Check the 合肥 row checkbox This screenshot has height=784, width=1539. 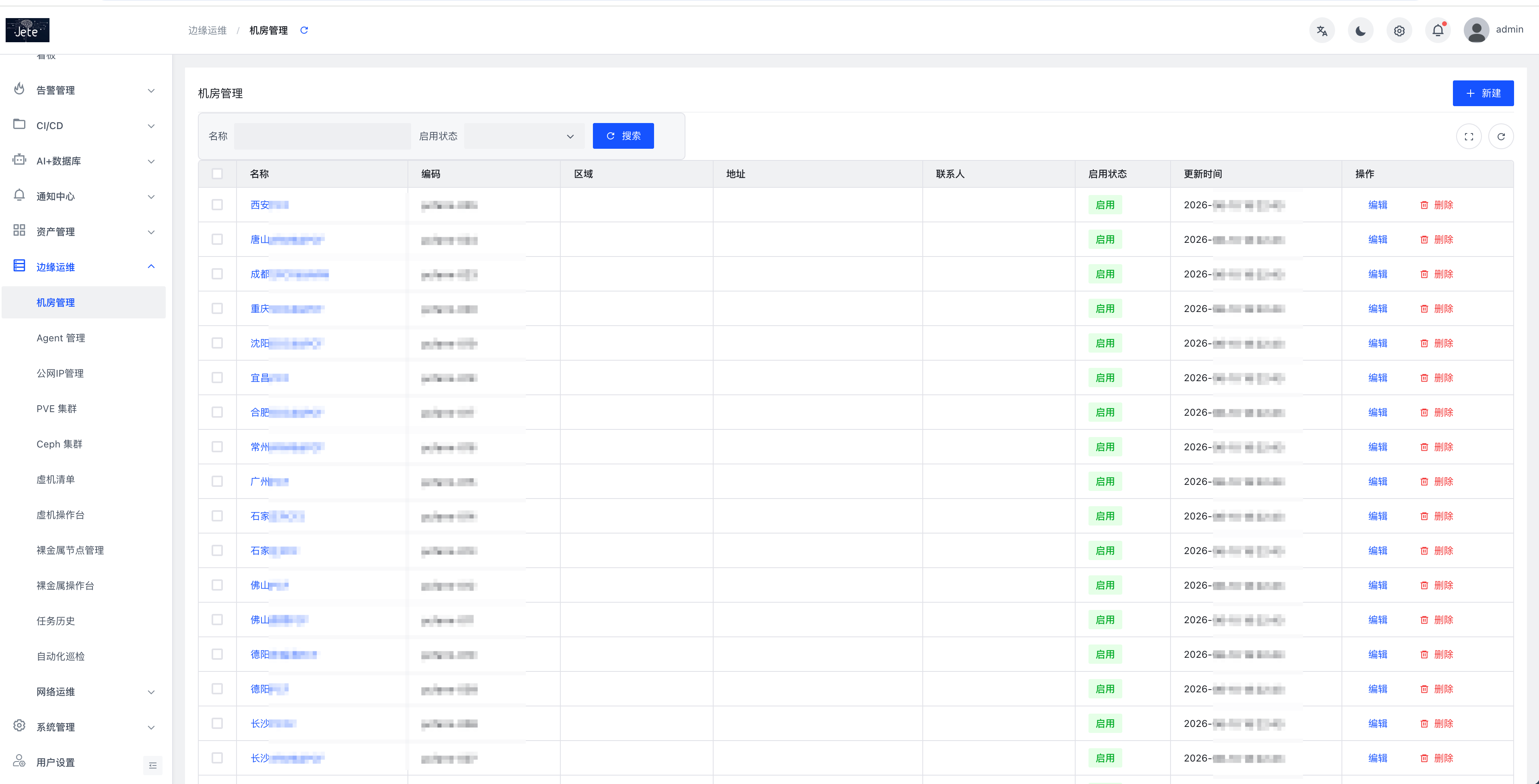217,413
